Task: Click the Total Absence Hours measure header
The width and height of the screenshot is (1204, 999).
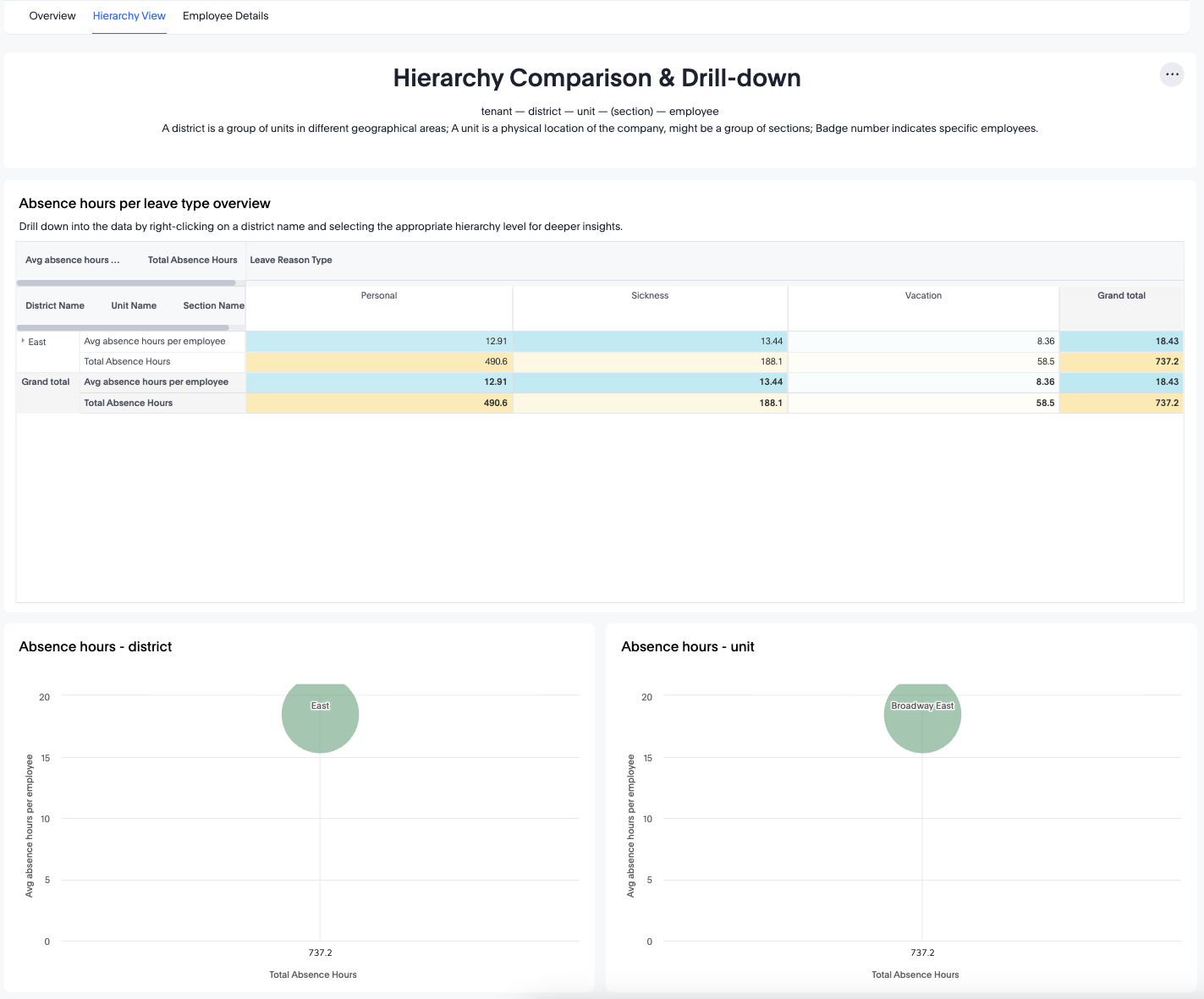Action: pos(192,261)
